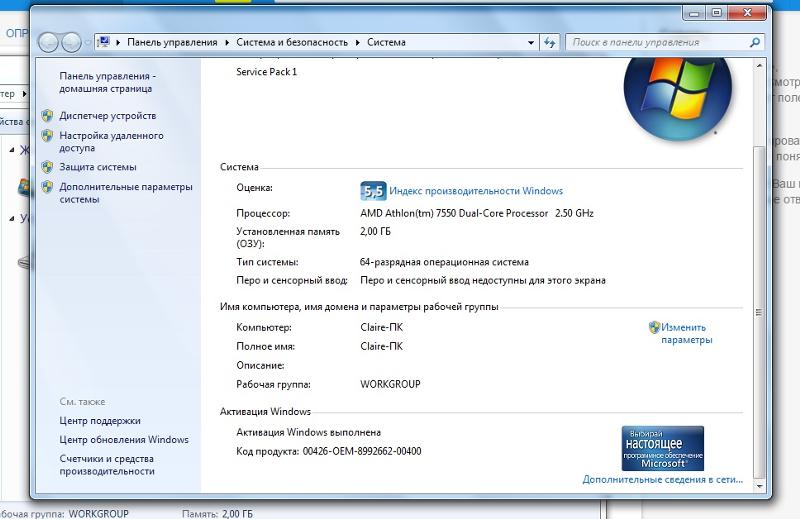Click the shield icon beside Изменить параметры
The image size is (800, 519).
click(x=654, y=327)
